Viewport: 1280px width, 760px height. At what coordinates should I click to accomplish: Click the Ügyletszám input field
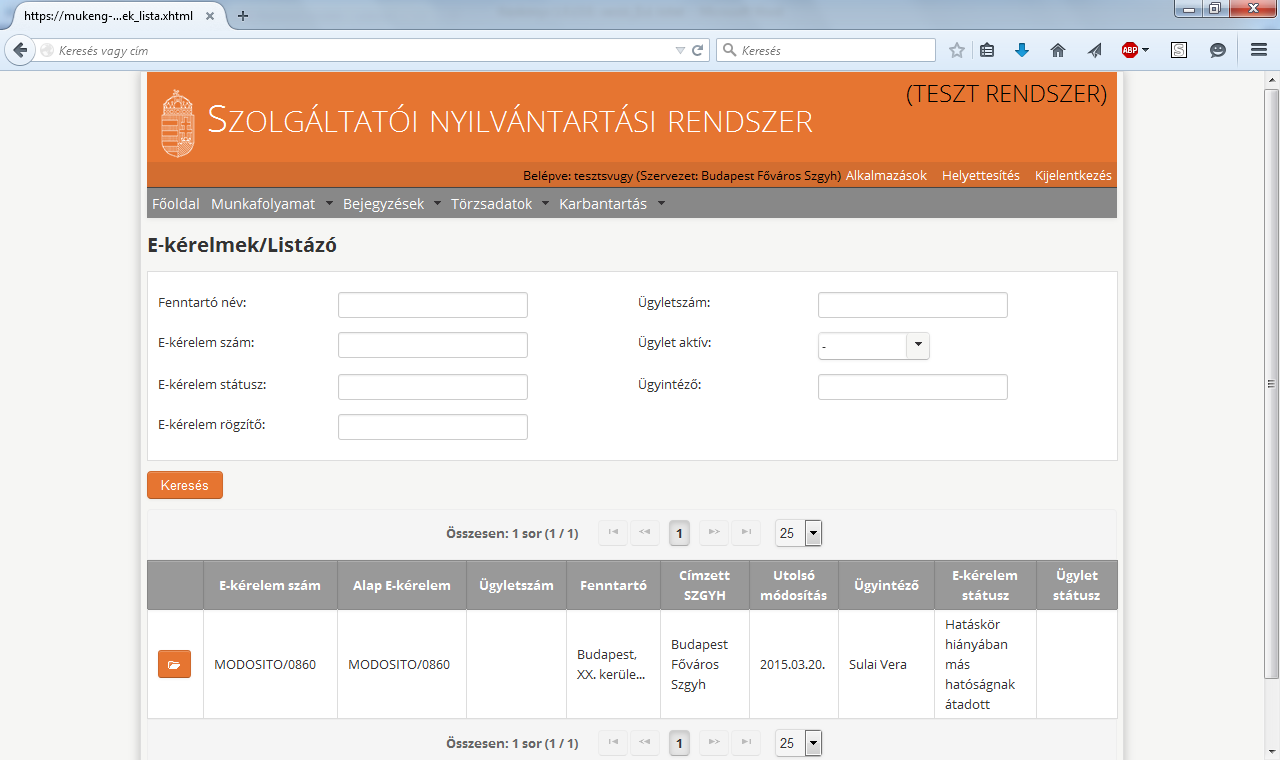[x=913, y=305]
